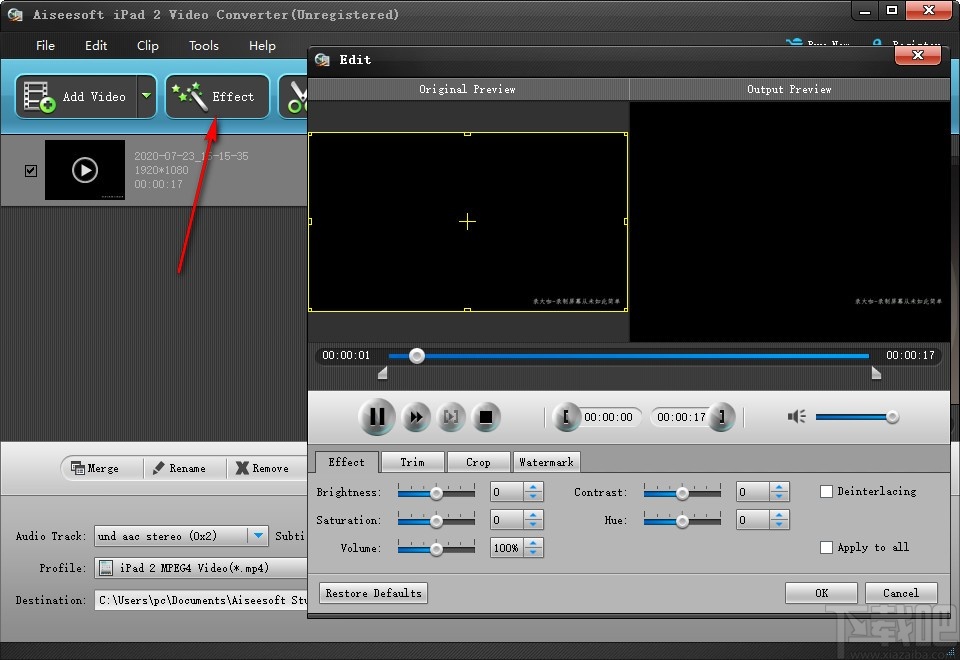Increase Saturation value with up arrow
This screenshot has width=960, height=660.
coord(533,516)
